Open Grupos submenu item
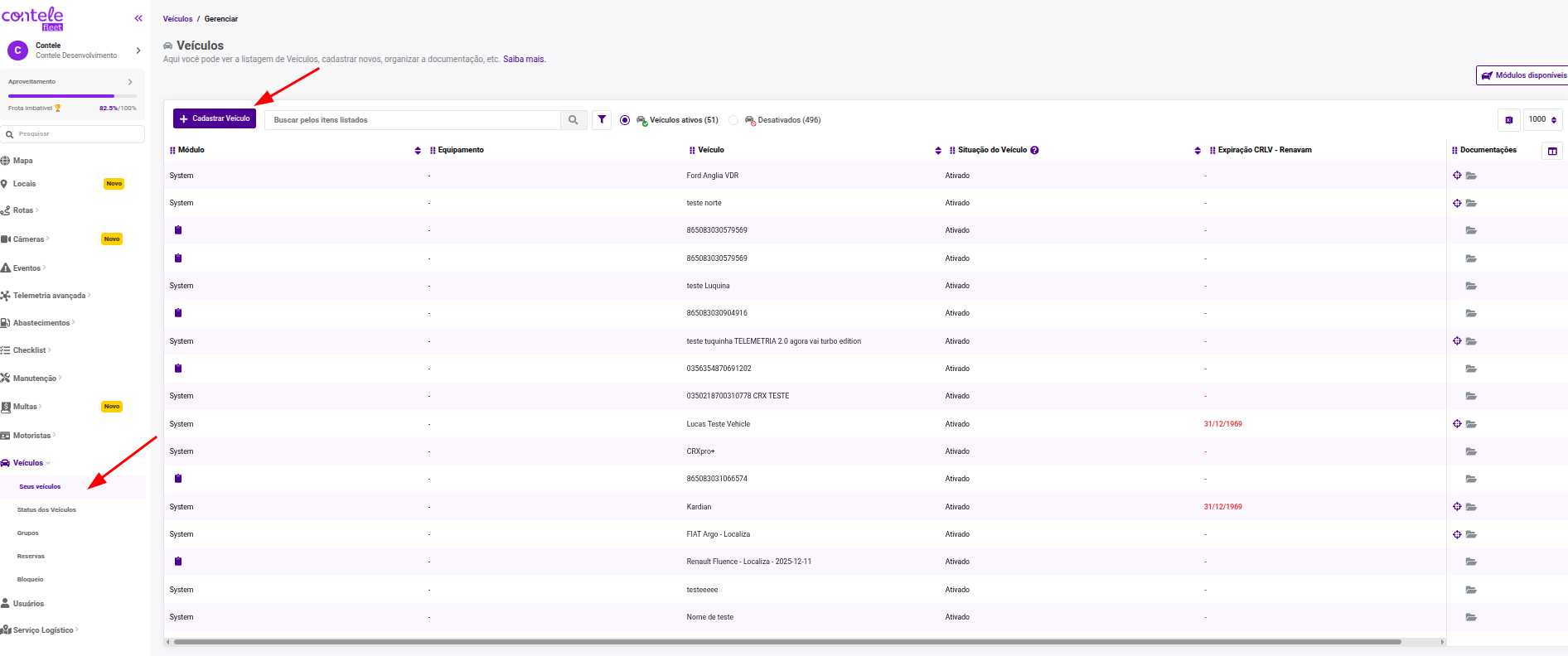Image resolution: width=1568 pixels, height=656 pixels. pos(28,533)
